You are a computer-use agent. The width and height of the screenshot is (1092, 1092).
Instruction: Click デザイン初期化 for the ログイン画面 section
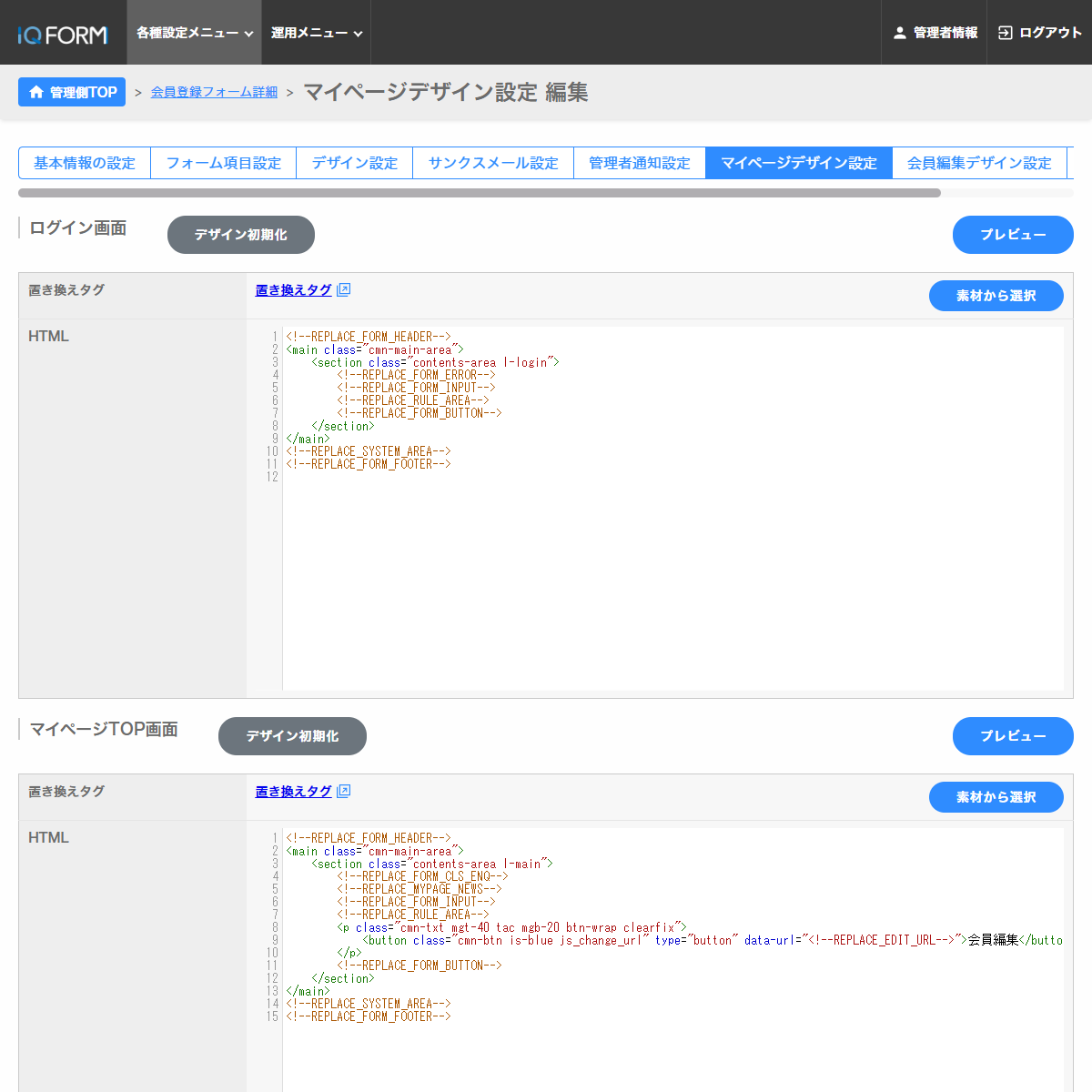tap(240, 234)
